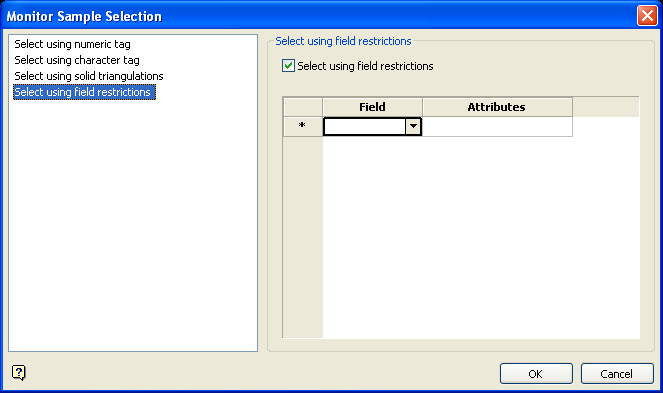663x393 pixels.
Task: Click the Cancel button
Action: [x=617, y=374]
